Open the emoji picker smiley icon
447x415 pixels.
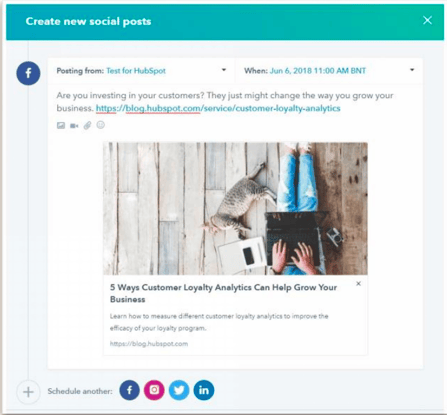100,125
